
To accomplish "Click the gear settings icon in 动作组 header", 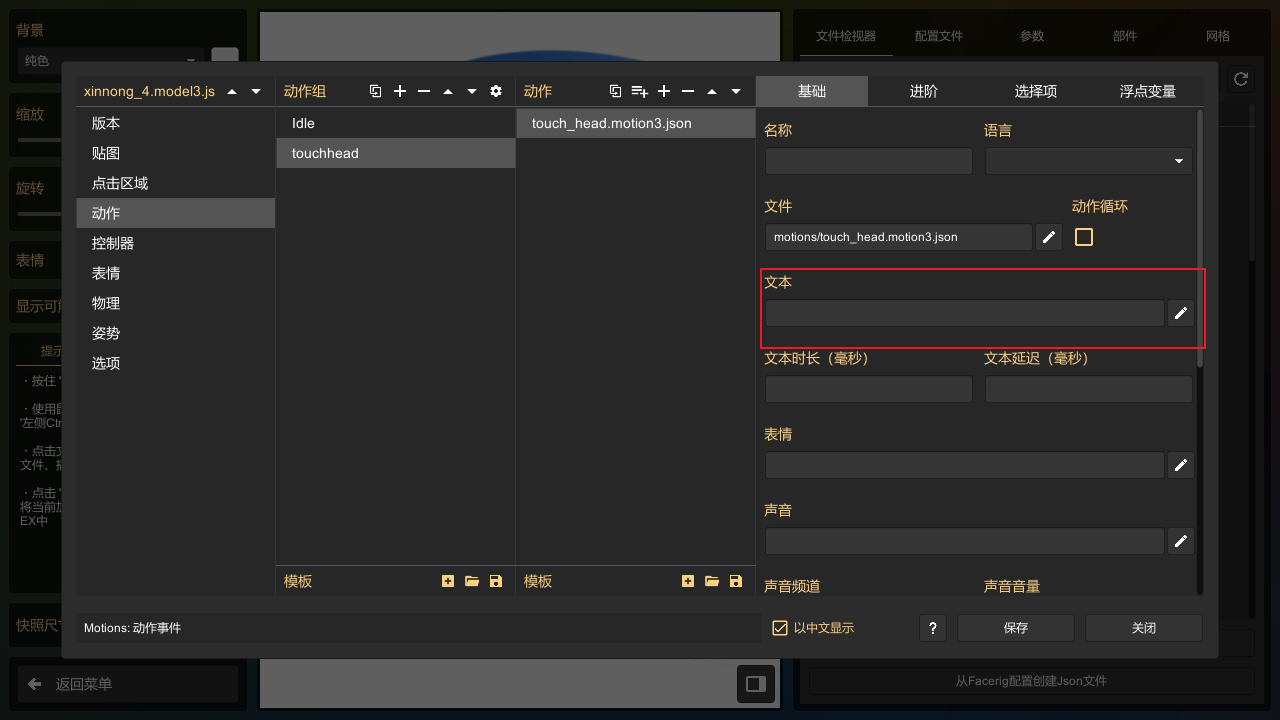I will coord(496,91).
